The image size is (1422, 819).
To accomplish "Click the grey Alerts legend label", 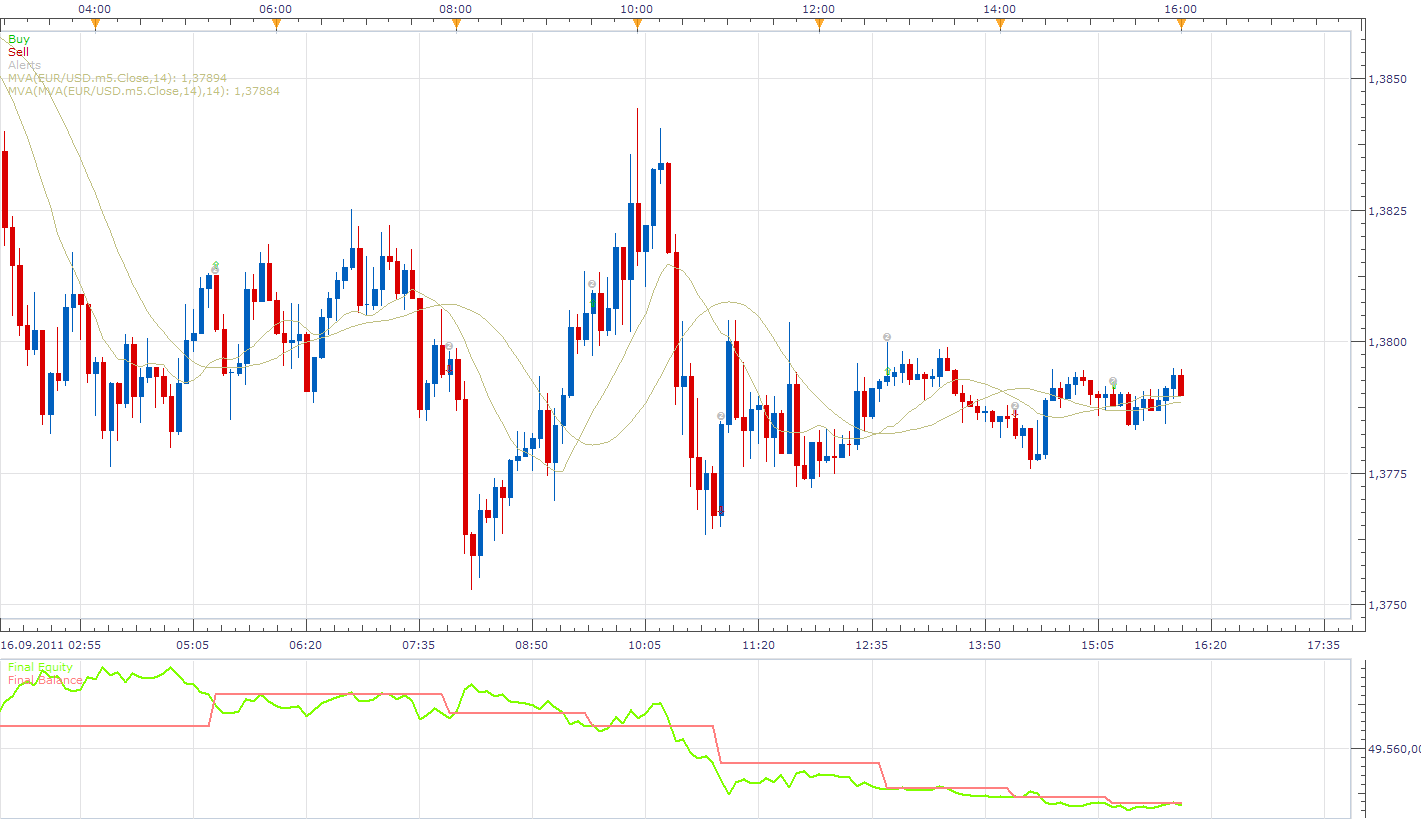I will pyautogui.click(x=25, y=65).
